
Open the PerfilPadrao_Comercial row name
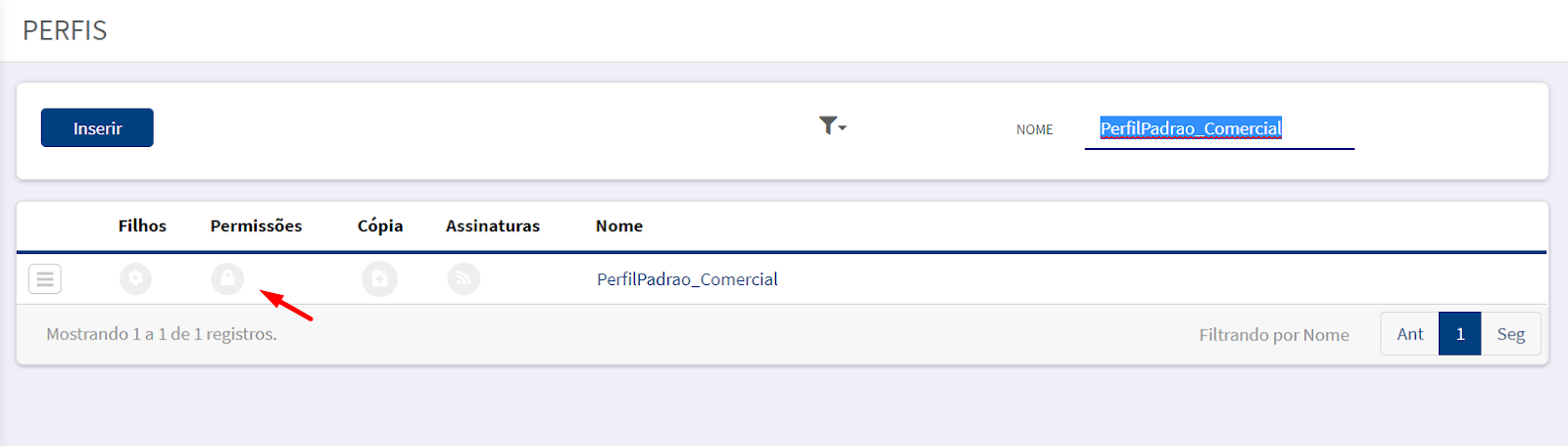pos(687,279)
